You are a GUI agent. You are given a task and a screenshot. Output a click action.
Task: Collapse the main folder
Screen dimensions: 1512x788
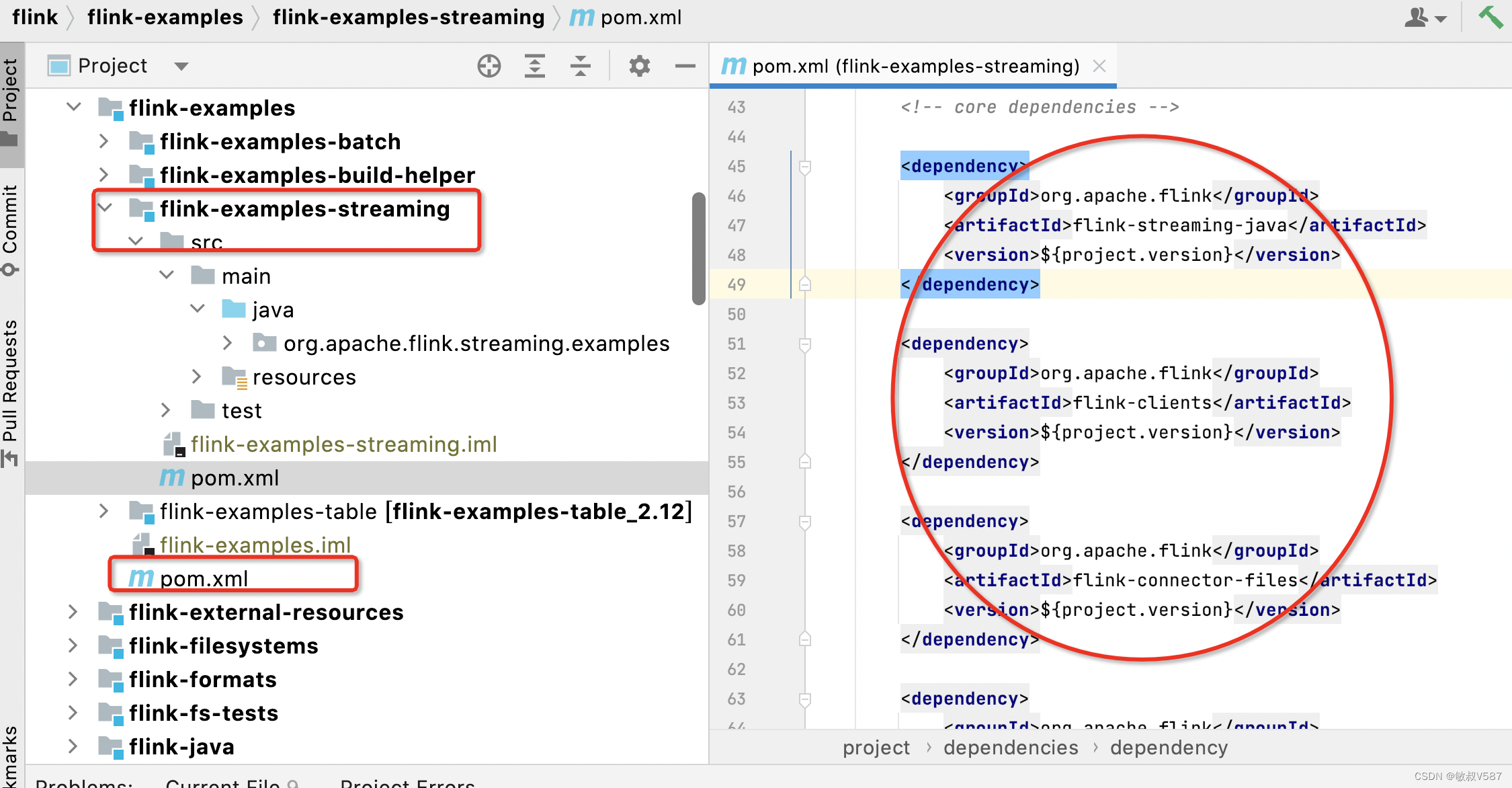[x=167, y=276]
